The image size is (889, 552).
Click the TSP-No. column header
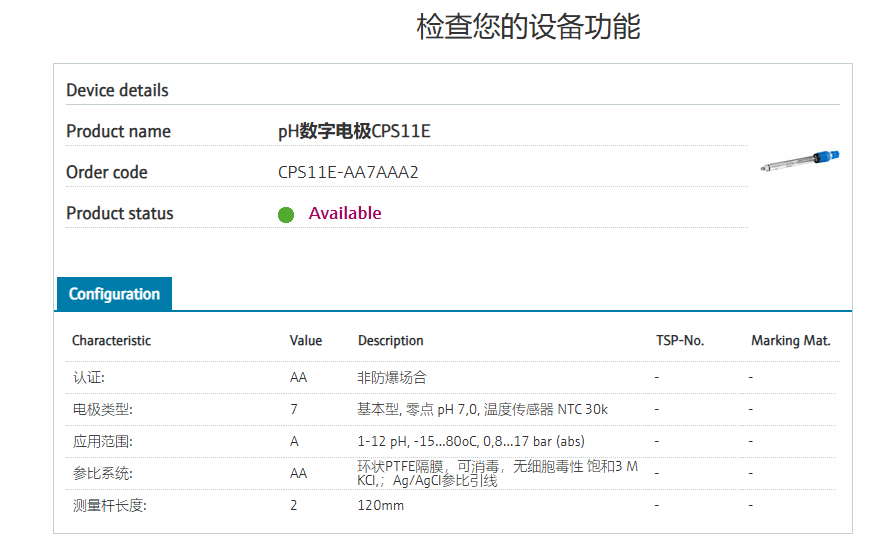point(680,341)
